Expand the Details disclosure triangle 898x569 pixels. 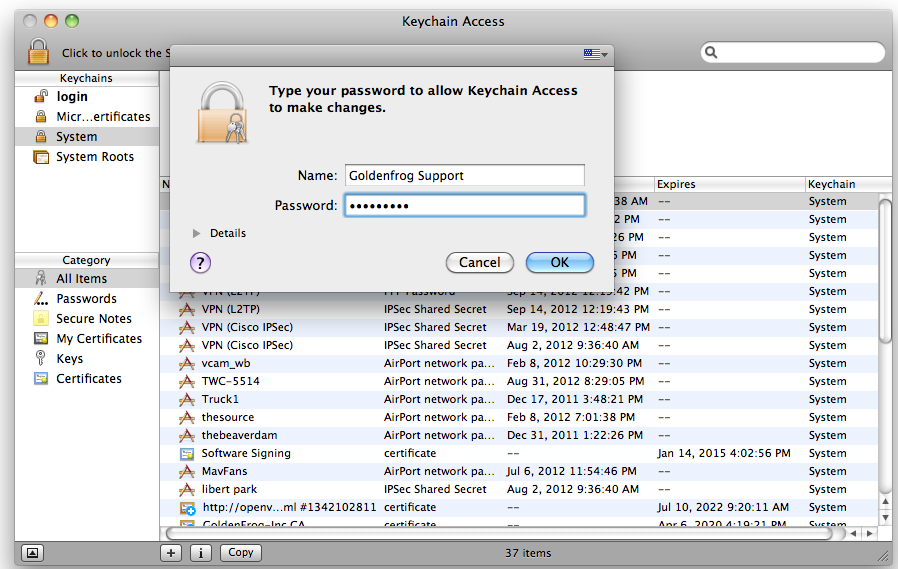pos(196,233)
